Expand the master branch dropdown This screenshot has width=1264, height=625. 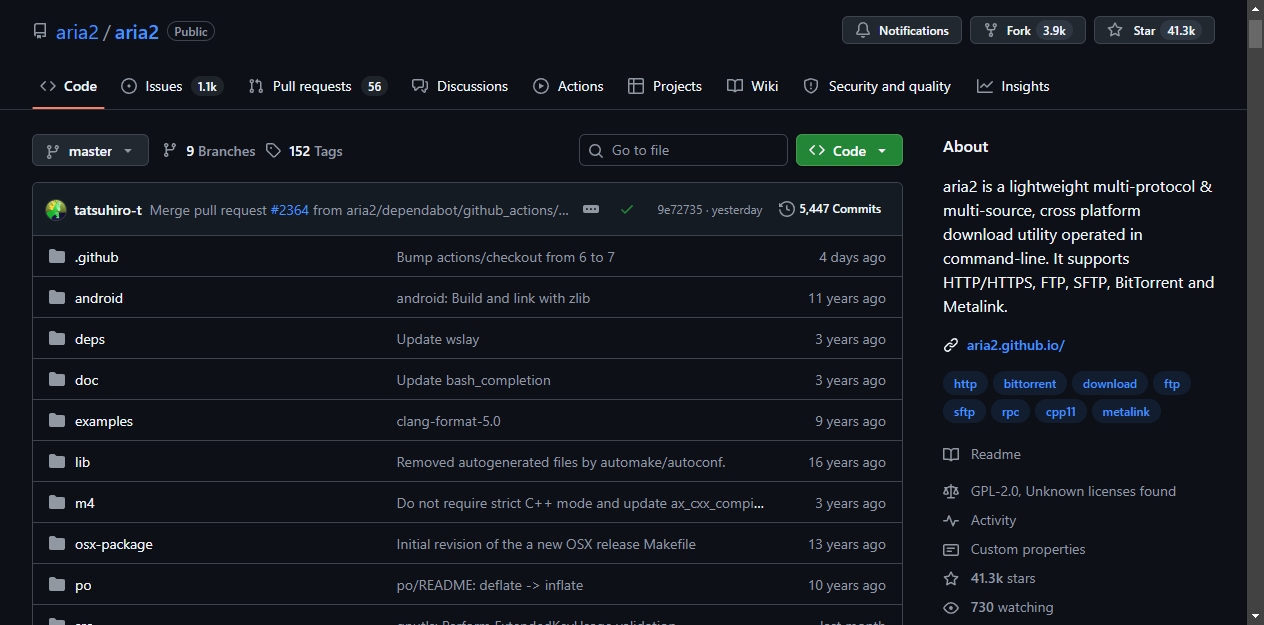(x=90, y=151)
